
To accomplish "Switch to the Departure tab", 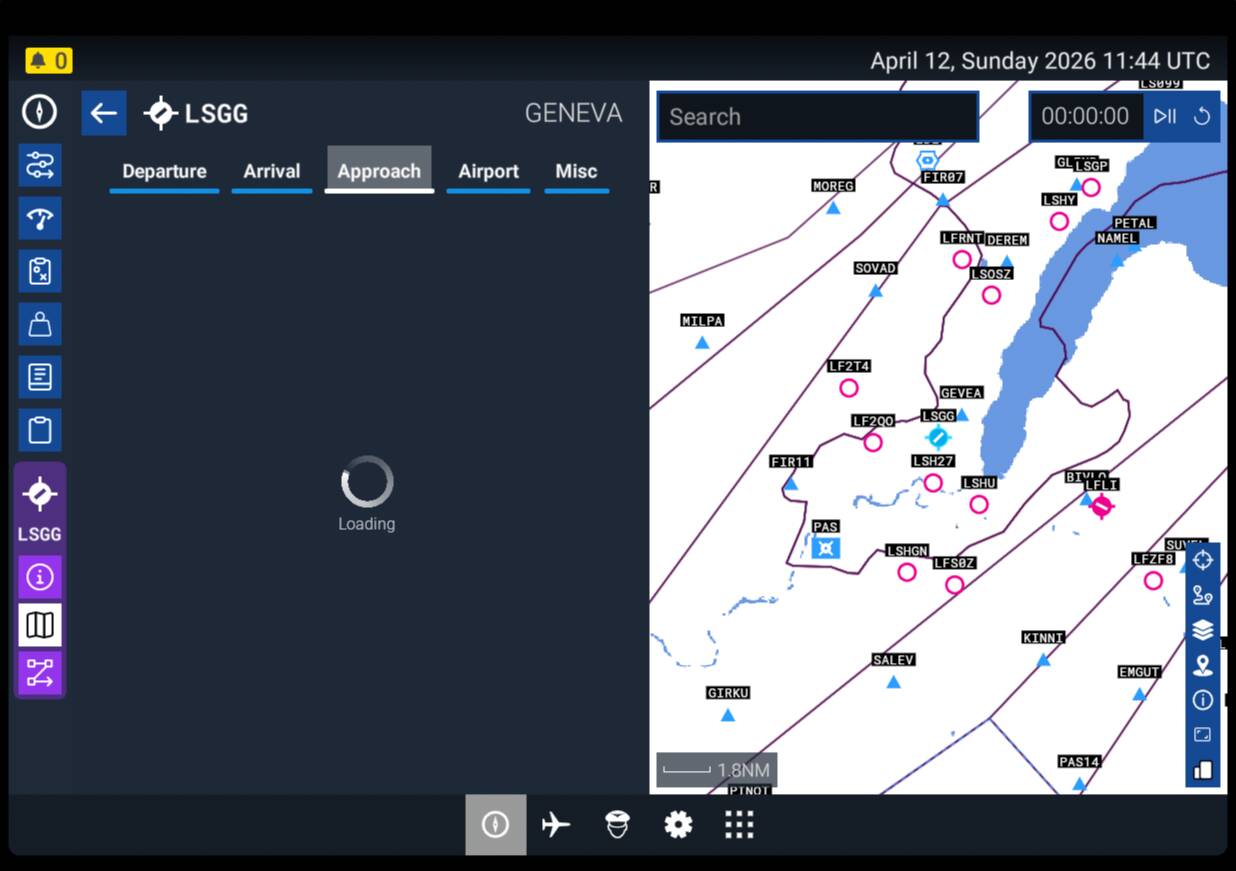I will pos(164,171).
